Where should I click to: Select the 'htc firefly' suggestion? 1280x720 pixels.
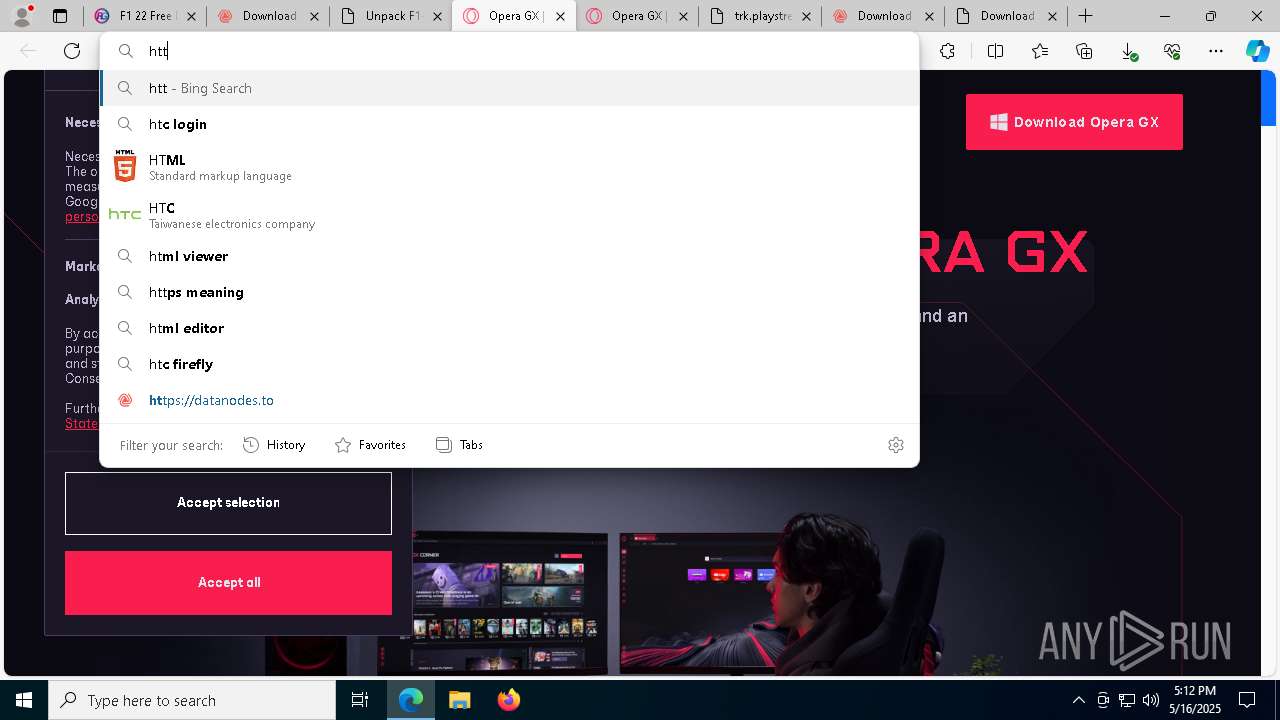509,364
